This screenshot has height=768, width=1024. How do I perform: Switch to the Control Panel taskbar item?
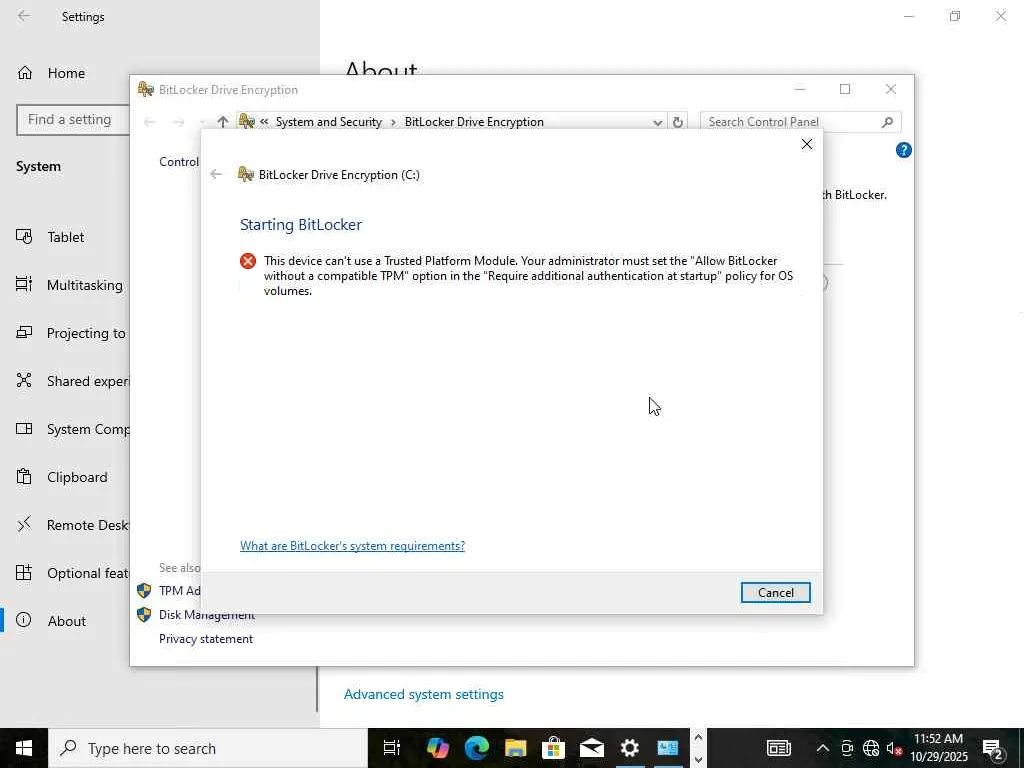point(667,748)
